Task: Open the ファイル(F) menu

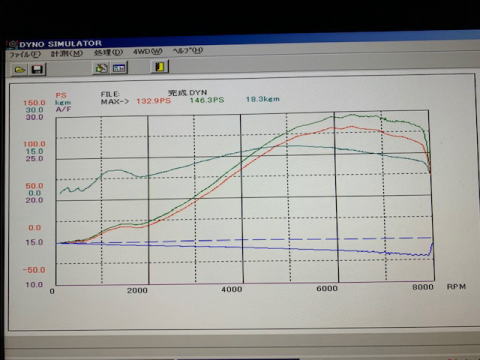Action: point(25,54)
